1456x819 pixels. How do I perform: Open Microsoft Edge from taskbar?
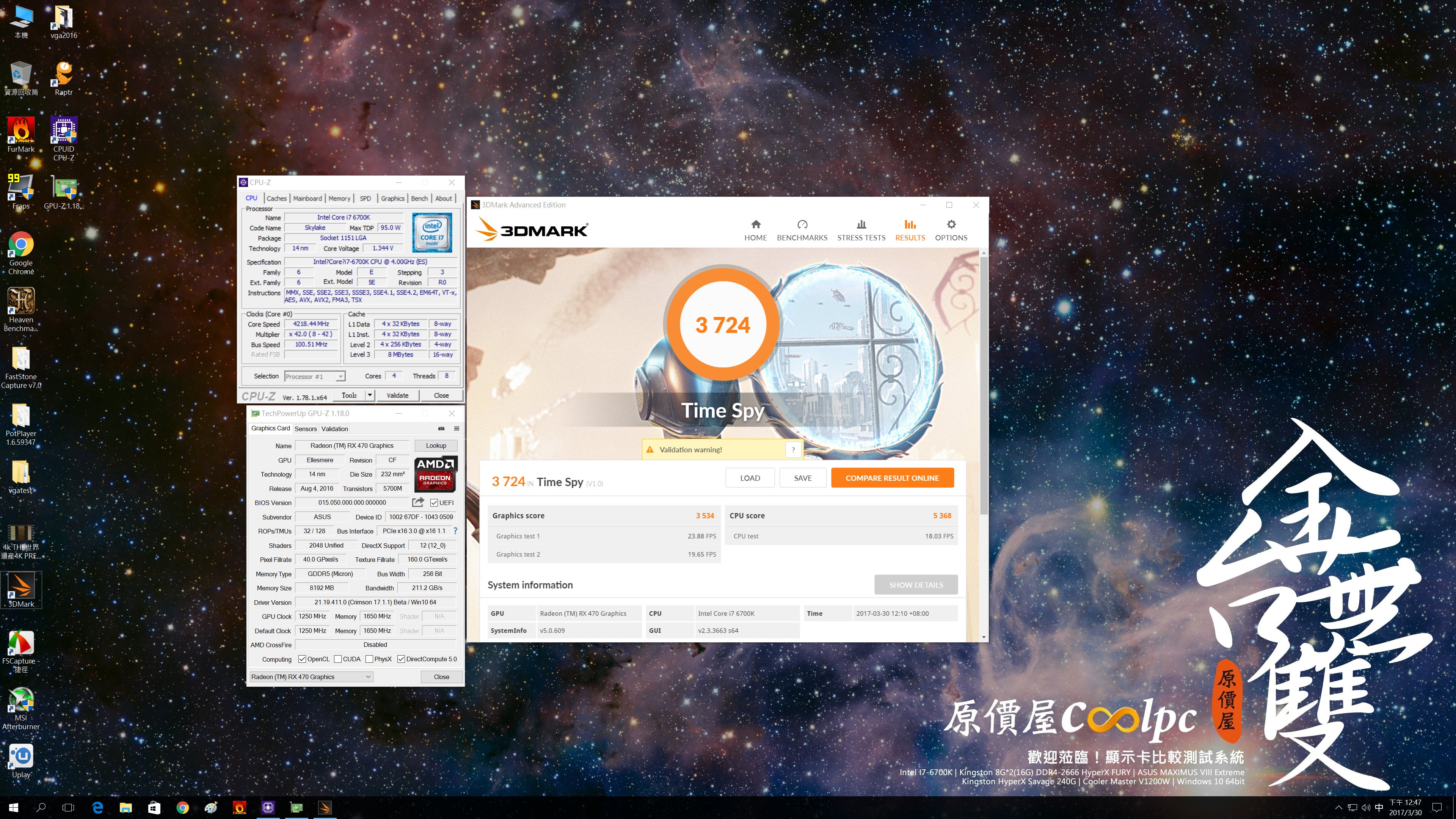[x=97, y=808]
